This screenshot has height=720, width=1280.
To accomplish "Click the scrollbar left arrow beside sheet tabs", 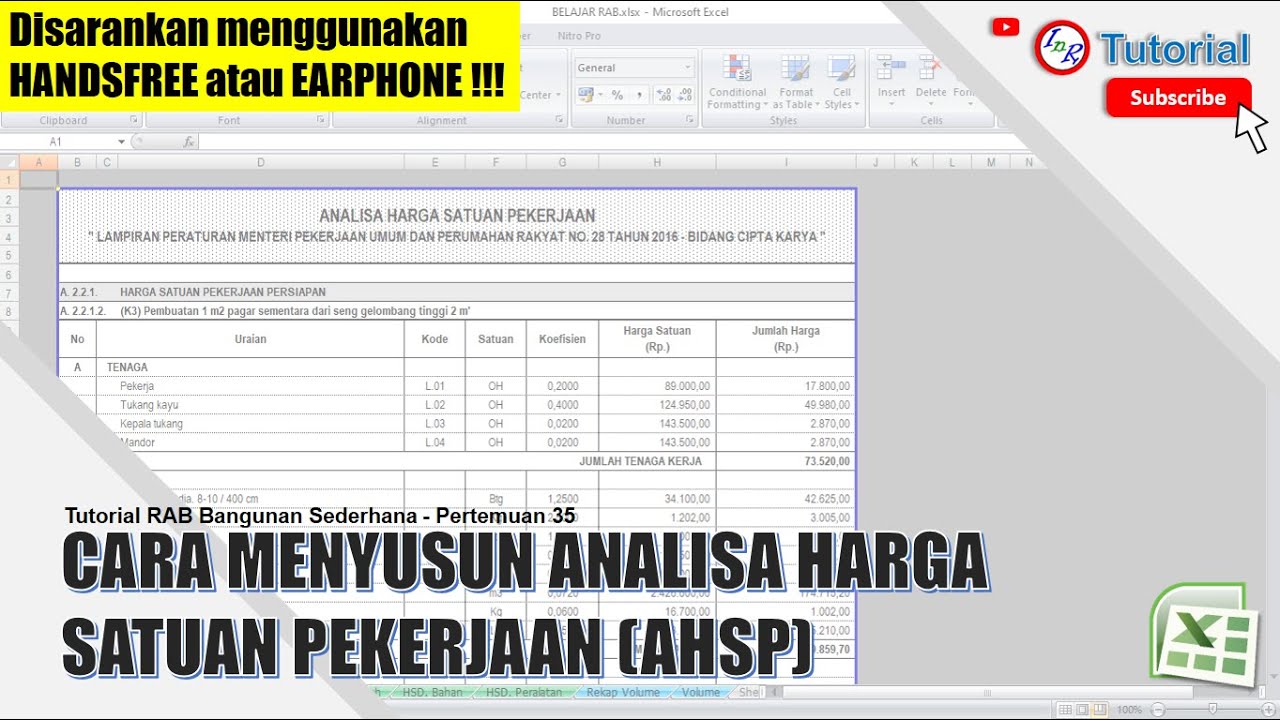I will click(775, 692).
